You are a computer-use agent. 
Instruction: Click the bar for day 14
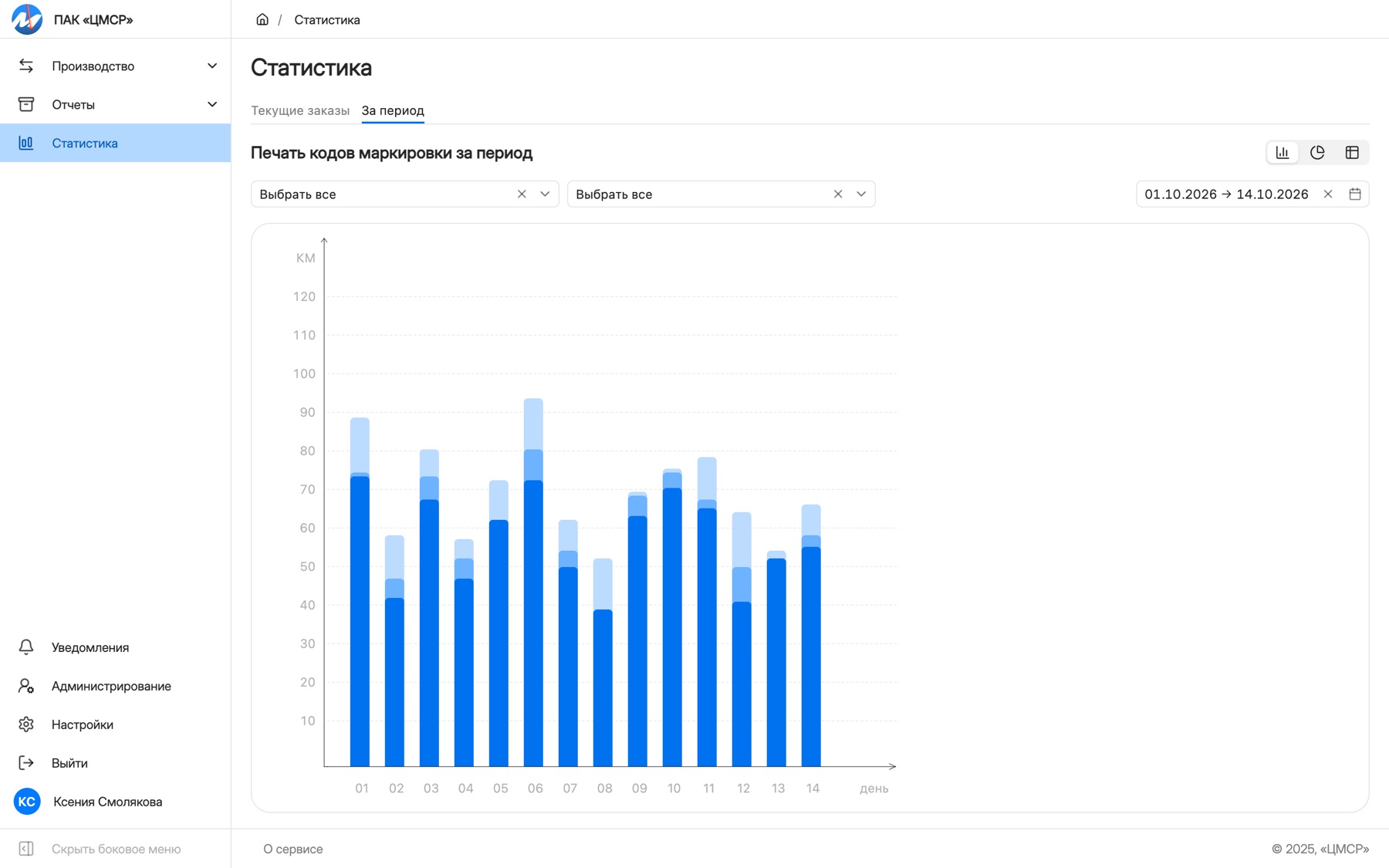point(811,635)
